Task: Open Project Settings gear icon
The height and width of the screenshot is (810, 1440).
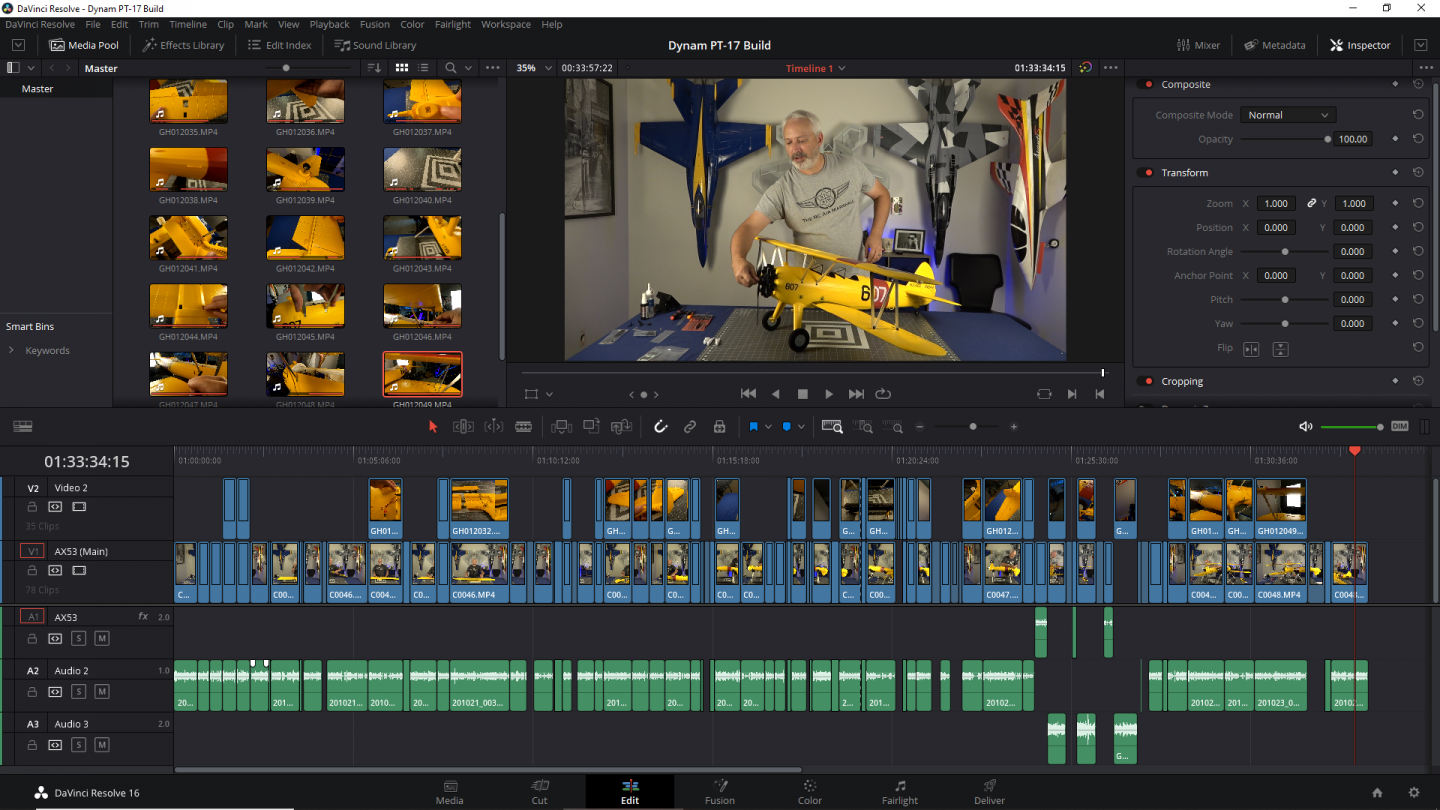Action: pos(1413,793)
